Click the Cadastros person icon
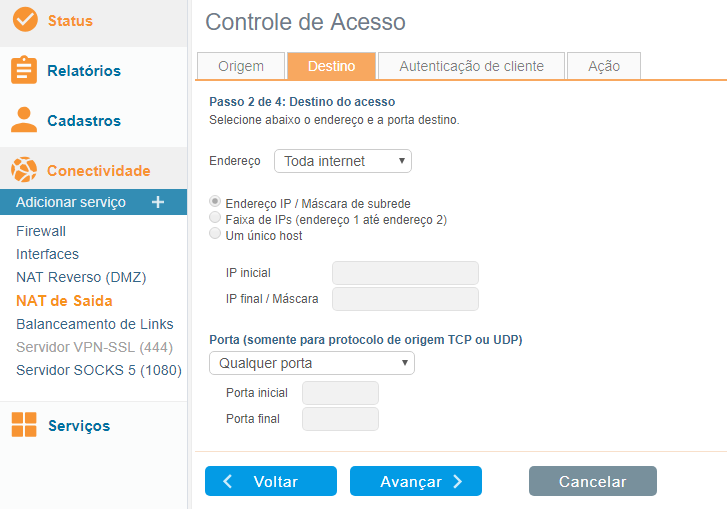The width and height of the screenshot is (727, 509). [x=24, y=120]
